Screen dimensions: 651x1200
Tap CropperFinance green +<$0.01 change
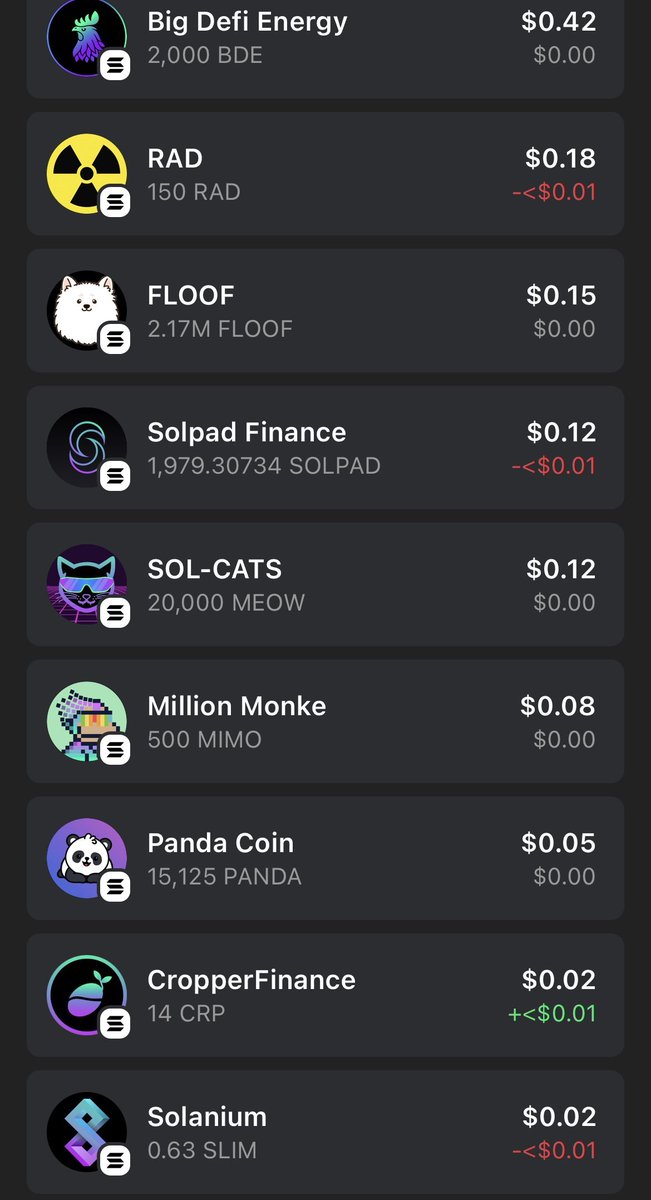point(553,1013)
